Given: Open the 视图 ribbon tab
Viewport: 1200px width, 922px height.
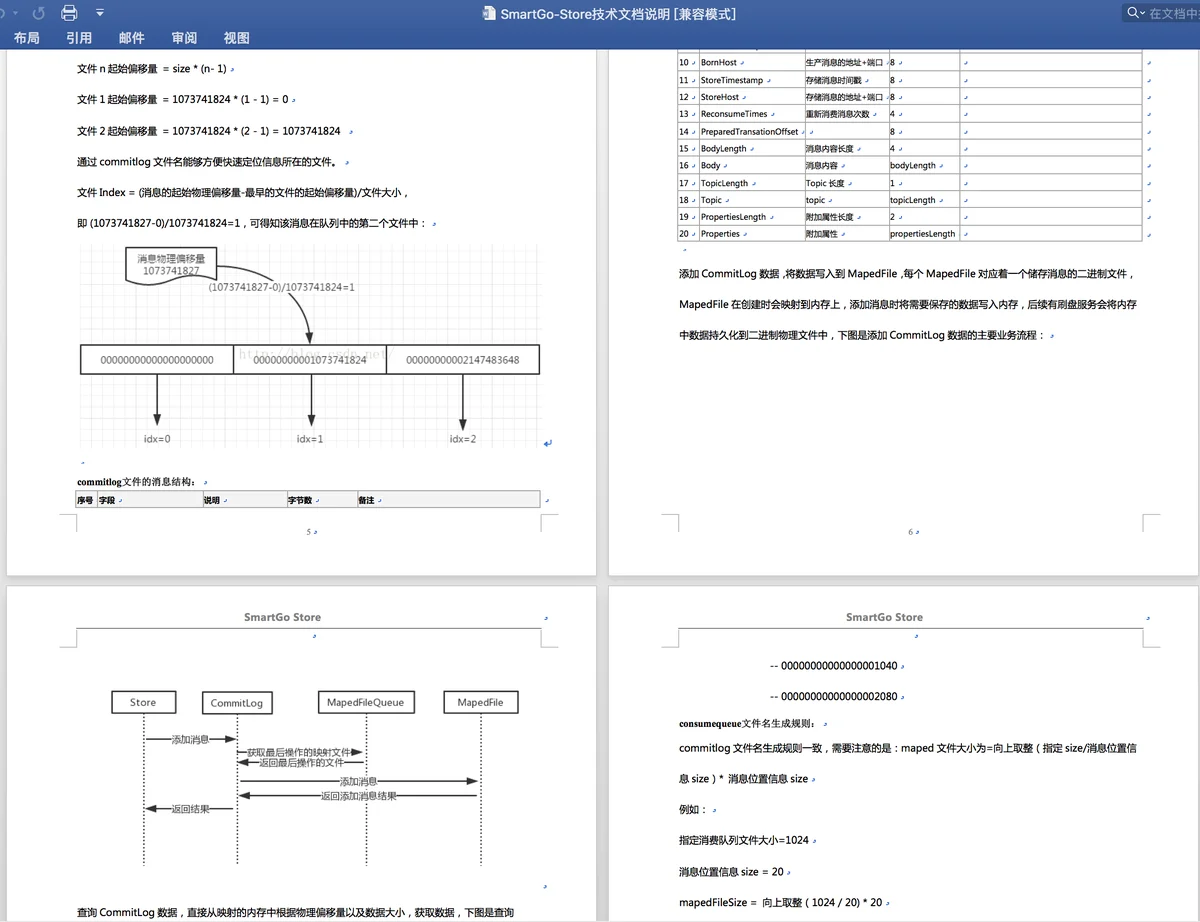Looking at the screenshot, I should [237, 38].
